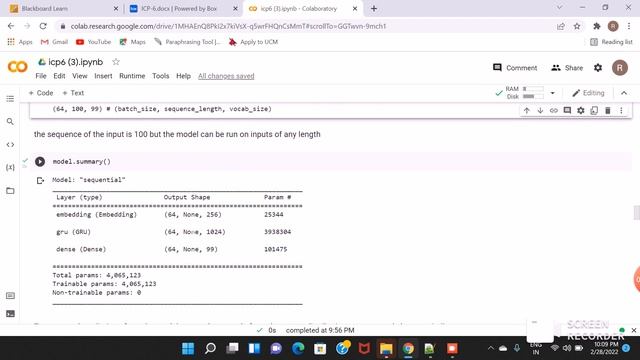Open browser extensions puzzle icon
This screenshot has width=640, height=360.
pos(596,26)
